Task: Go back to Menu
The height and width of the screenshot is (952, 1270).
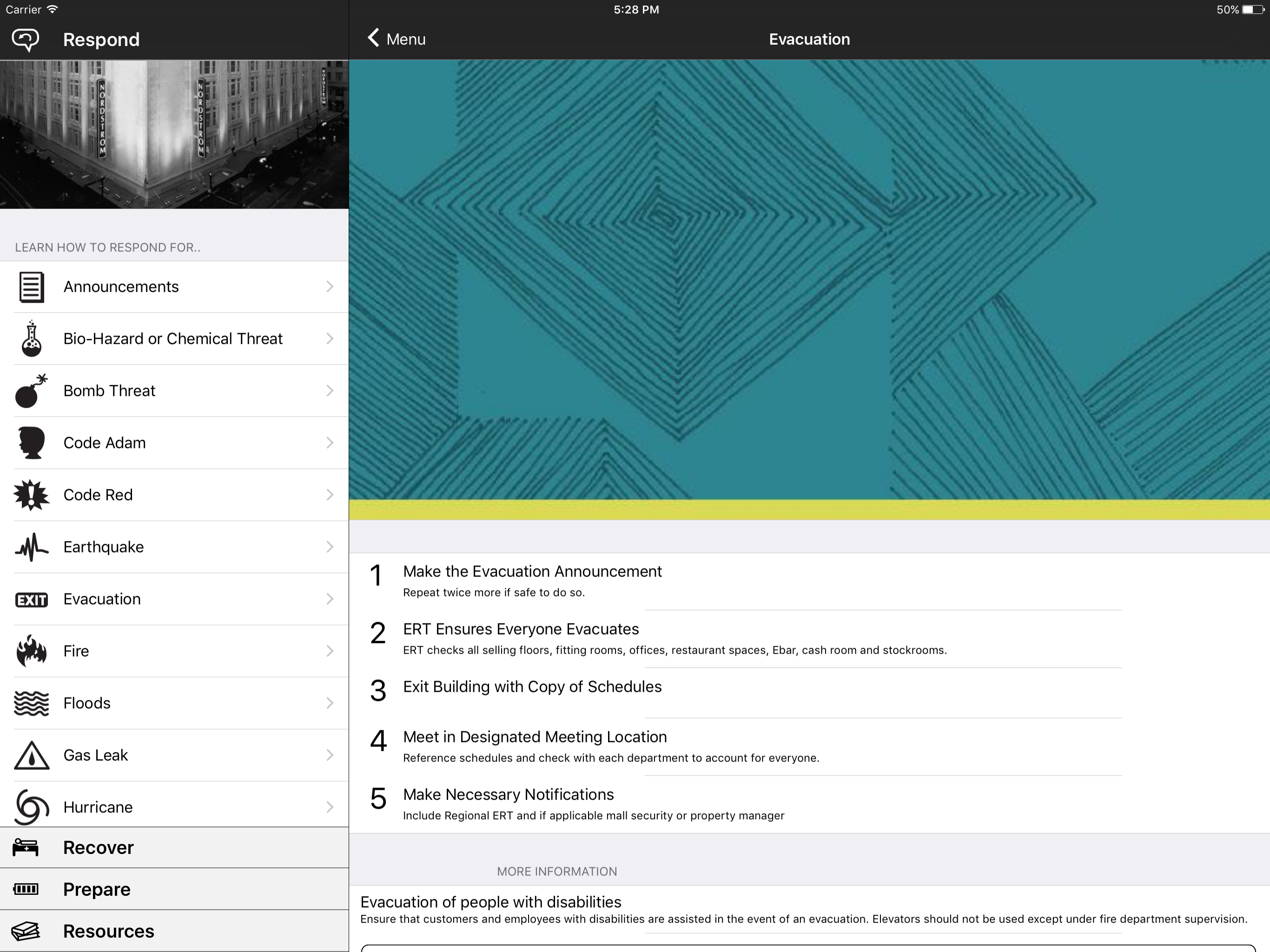Action: tap(396, 39)
